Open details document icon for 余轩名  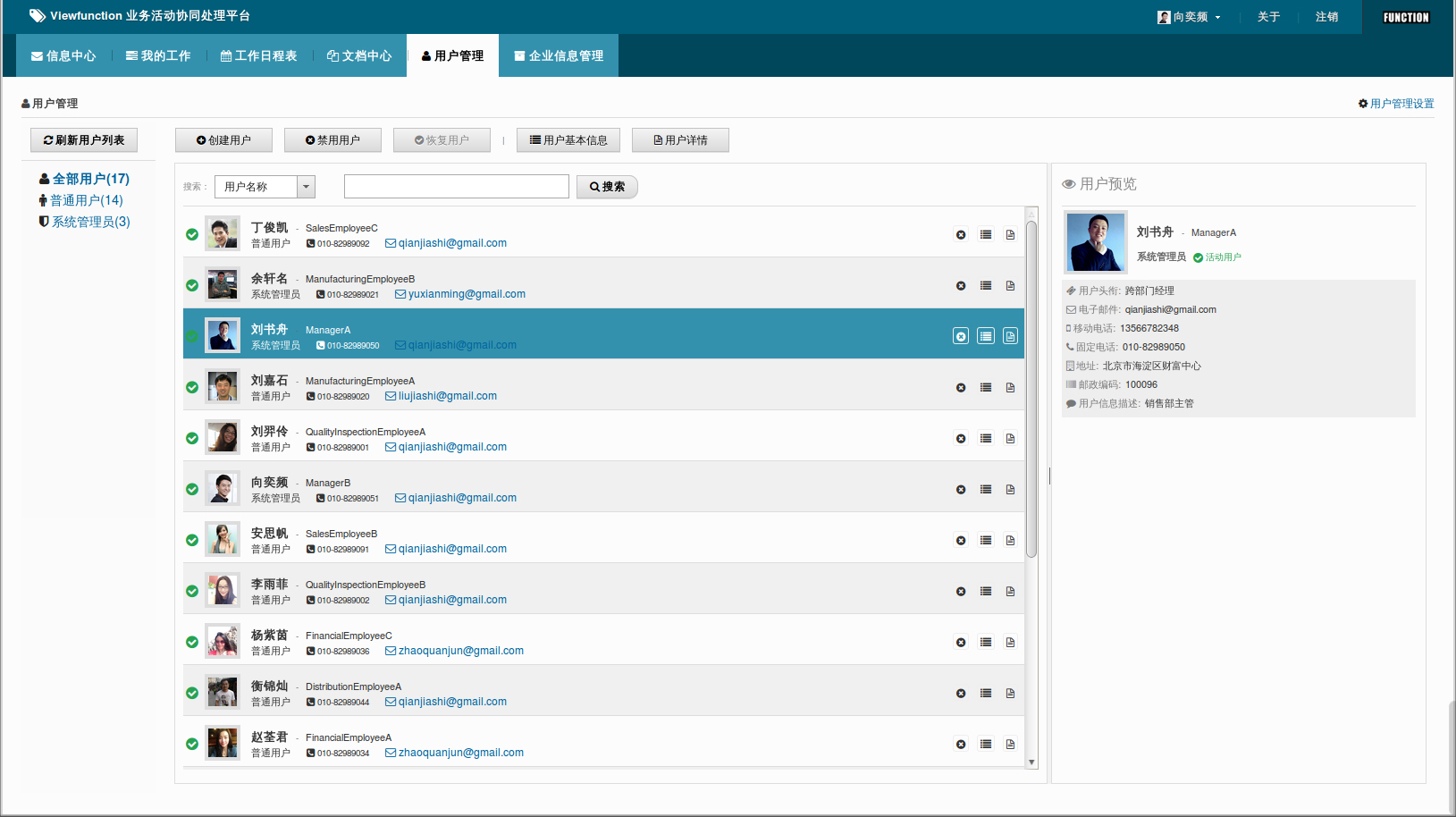(x=1010, y=286)
